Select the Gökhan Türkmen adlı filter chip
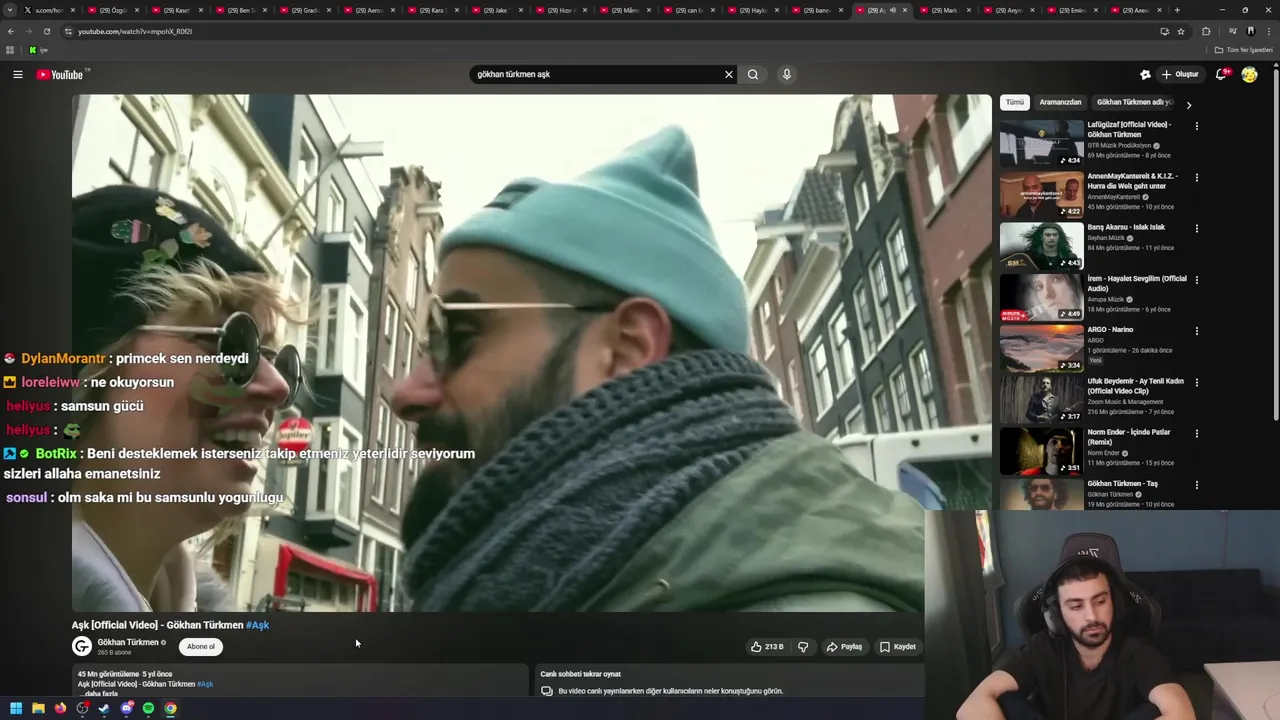 tap(1134, 102)
